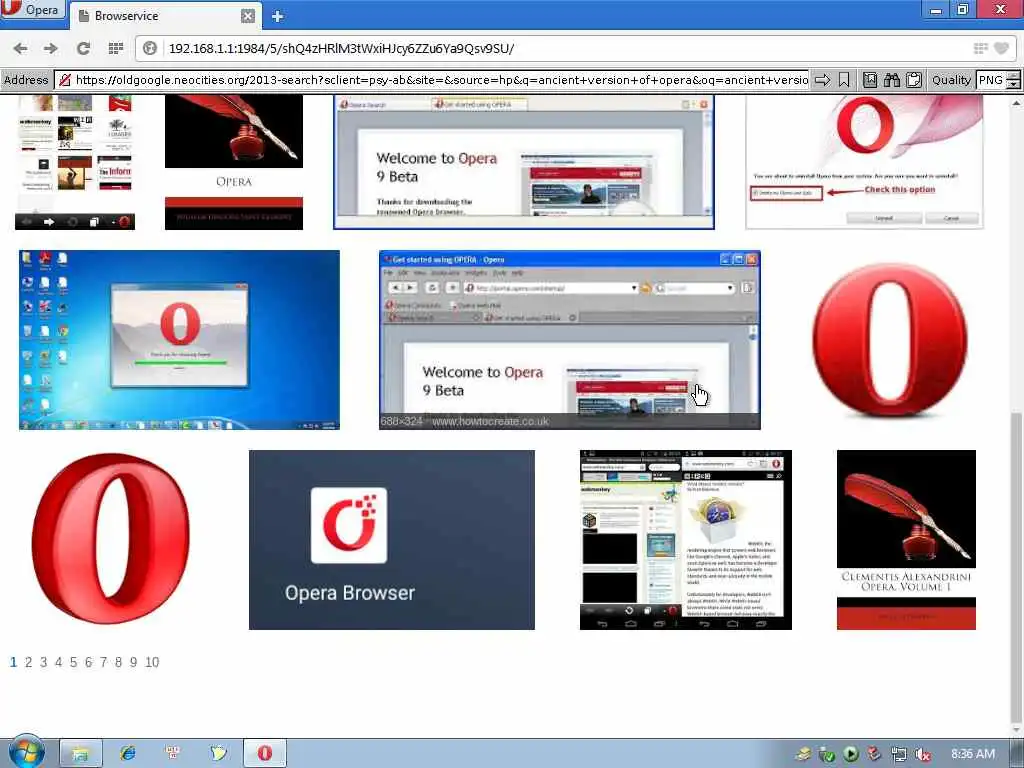1024x768 pixels.
Task: Click the Browservice Go arrow button
Action: point(823,80)
